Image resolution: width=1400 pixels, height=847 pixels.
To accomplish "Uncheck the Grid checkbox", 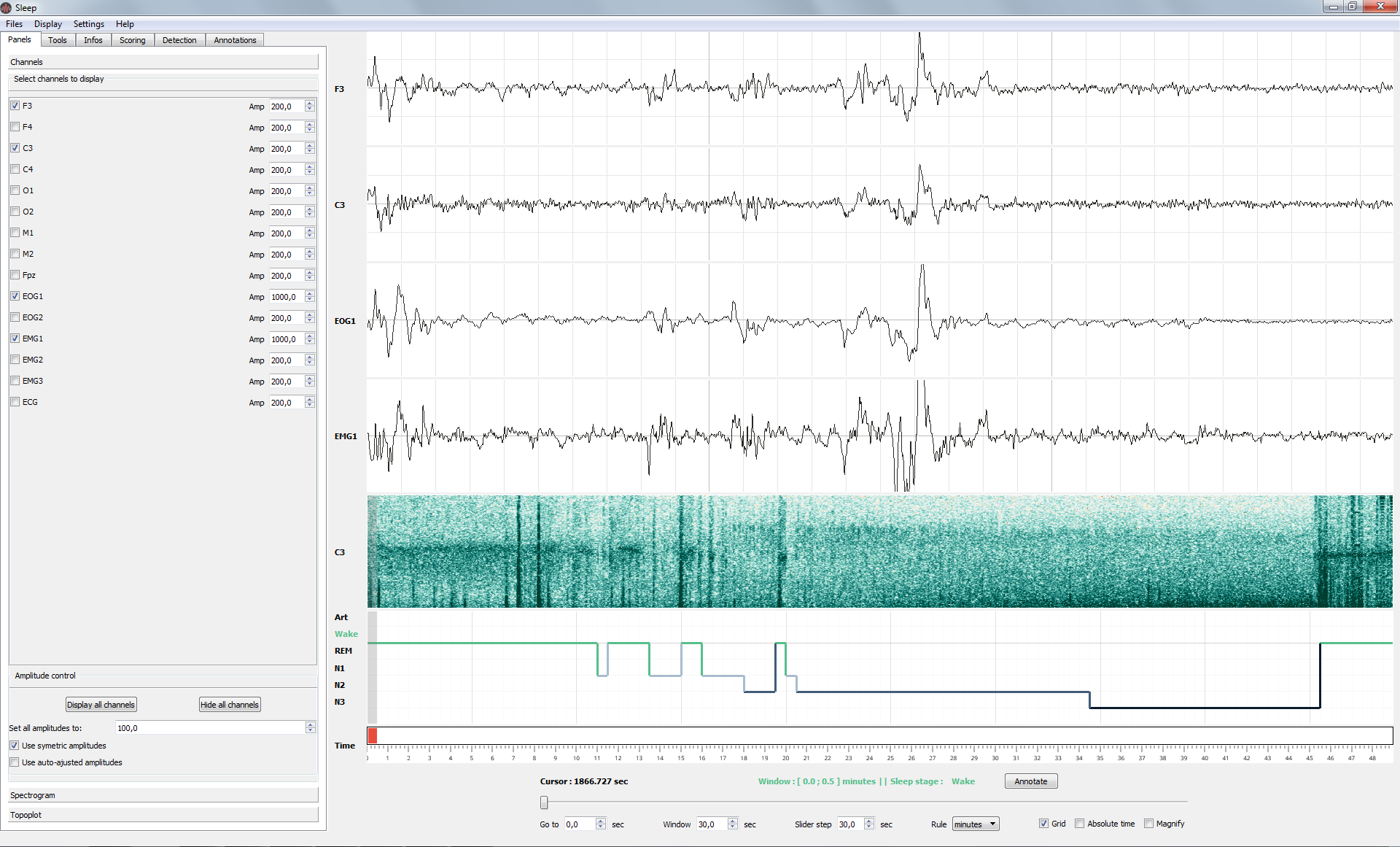I will click(x=1043, y=824).
